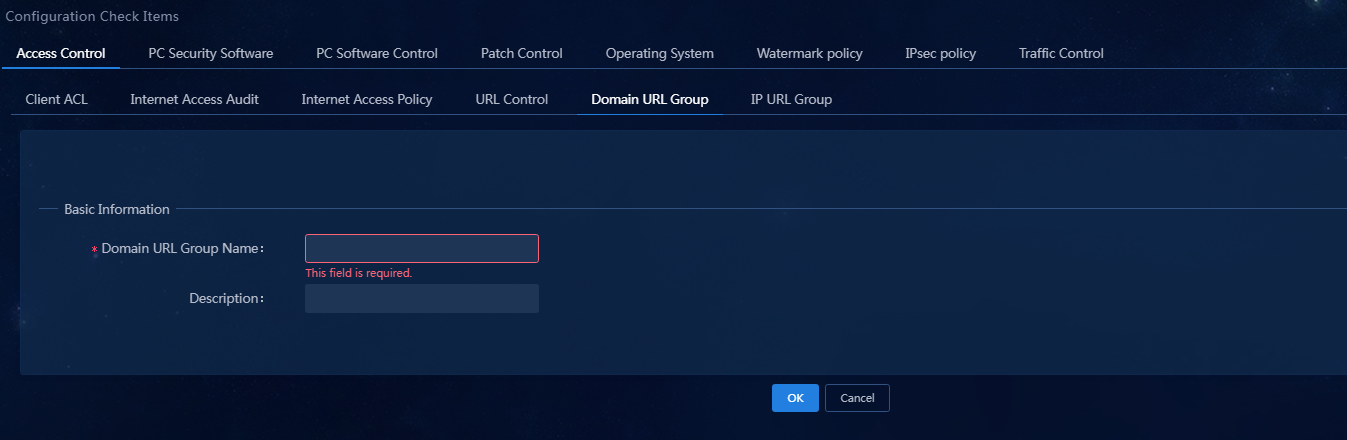The height and width of the screenshot is (440, 1347).
Task: Switch to IPsec policy tab
Action: [x=940, y=53]
